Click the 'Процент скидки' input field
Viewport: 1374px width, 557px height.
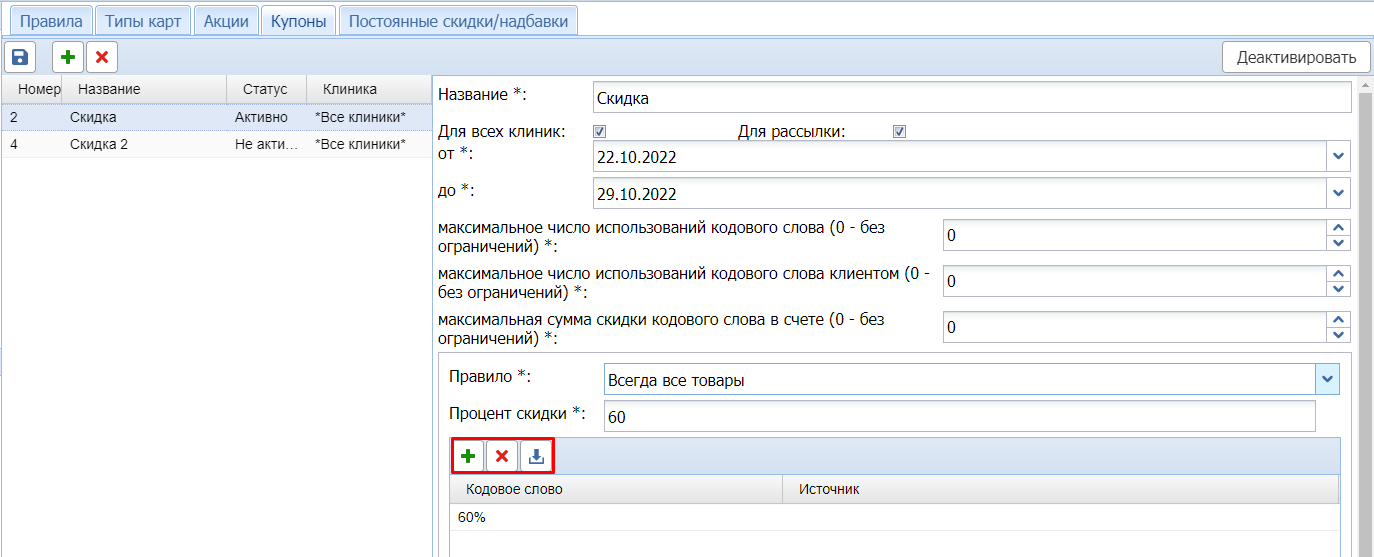click(x=958, y=417)
